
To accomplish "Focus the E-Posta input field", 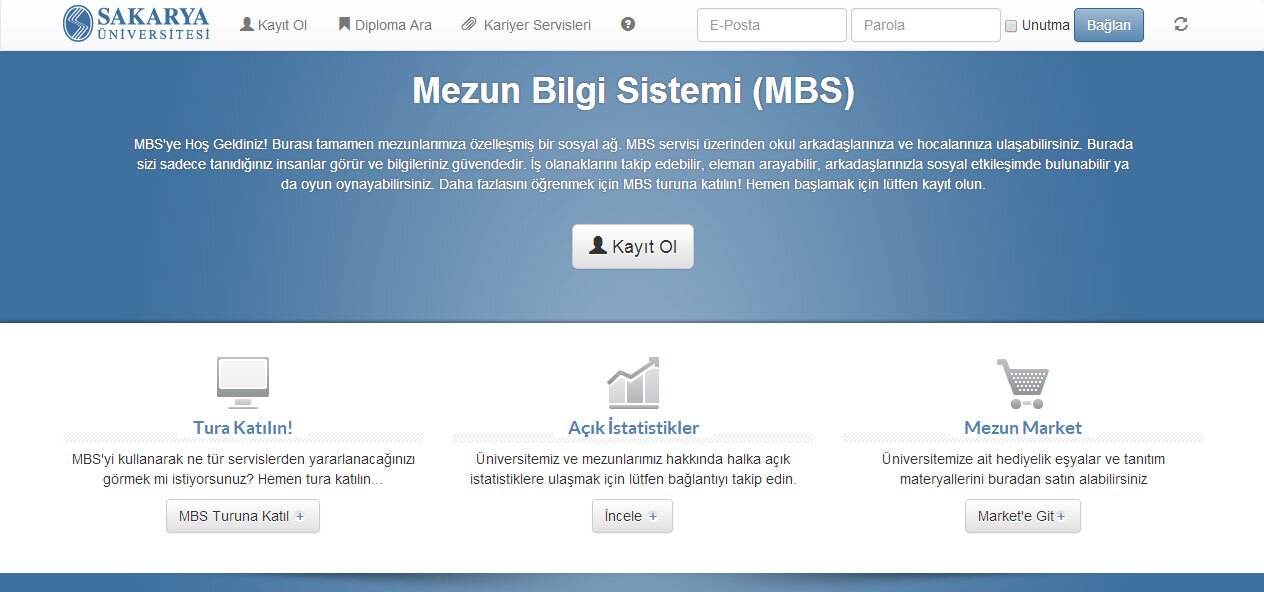I will click(772, 25).
